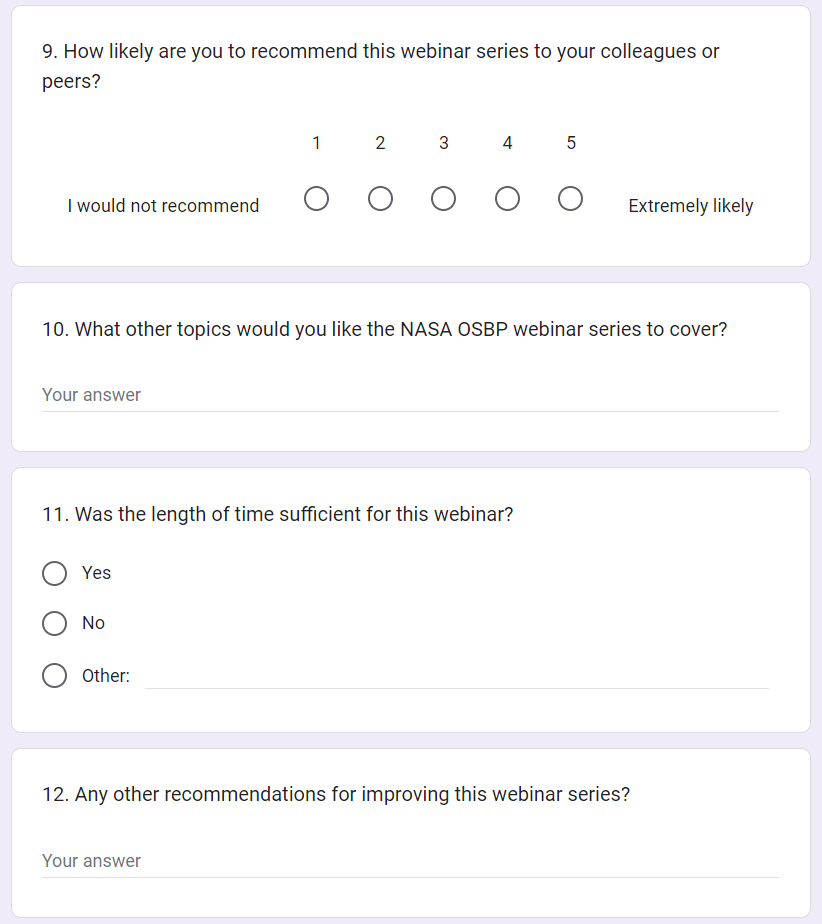Click the 'Other:' option label text
The height and width of the screenshot is (924, 822).
pos(106,676)
